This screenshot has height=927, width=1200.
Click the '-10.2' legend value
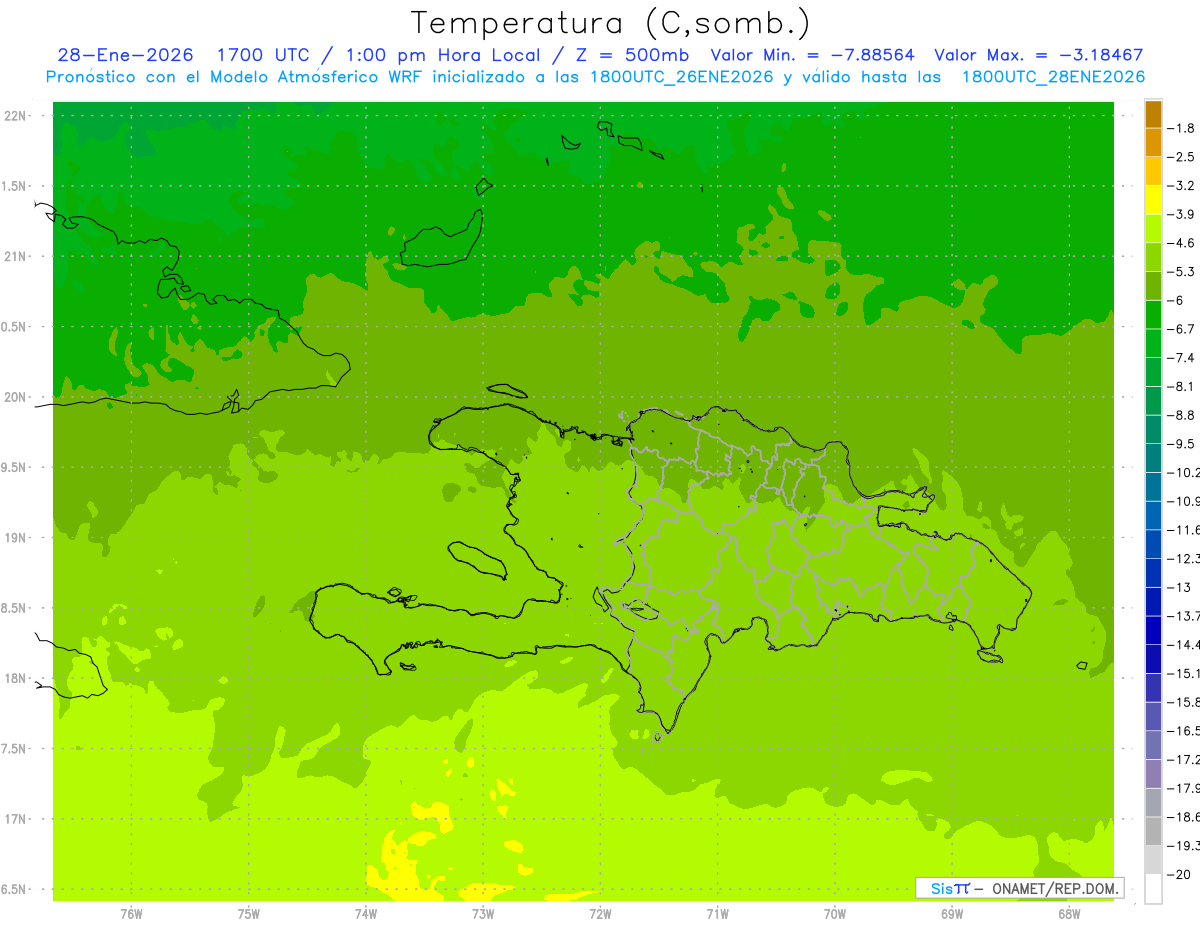tap(1183, 473)
